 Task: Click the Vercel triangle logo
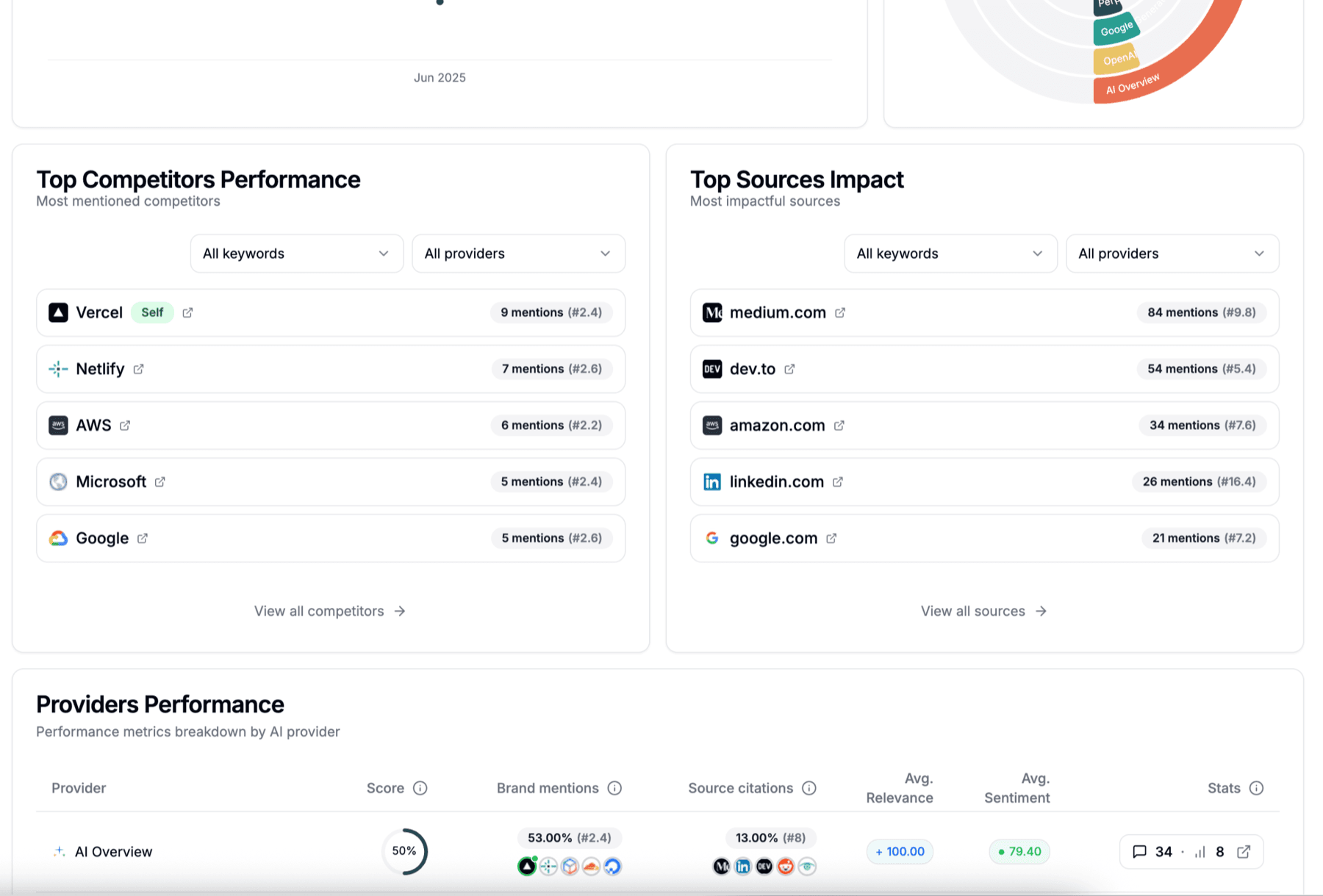[58, 312]
